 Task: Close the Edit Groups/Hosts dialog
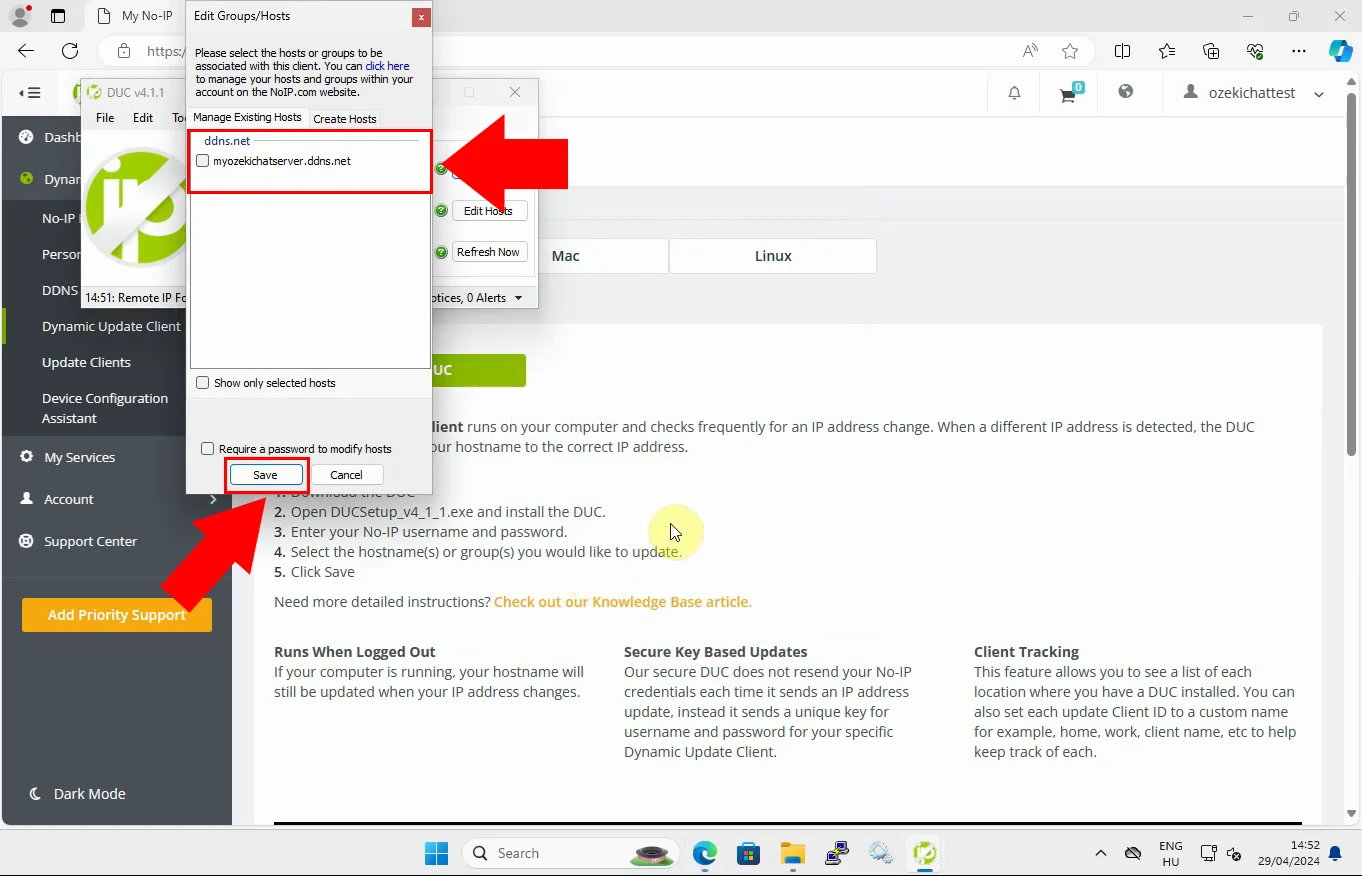[x=421, y=17]
